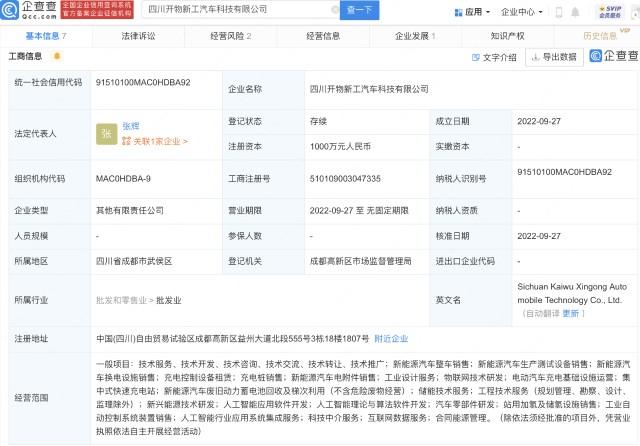The image size is (640, 446).
Task: Click the 批发和零售业 industry link
Action: (121, 300)
